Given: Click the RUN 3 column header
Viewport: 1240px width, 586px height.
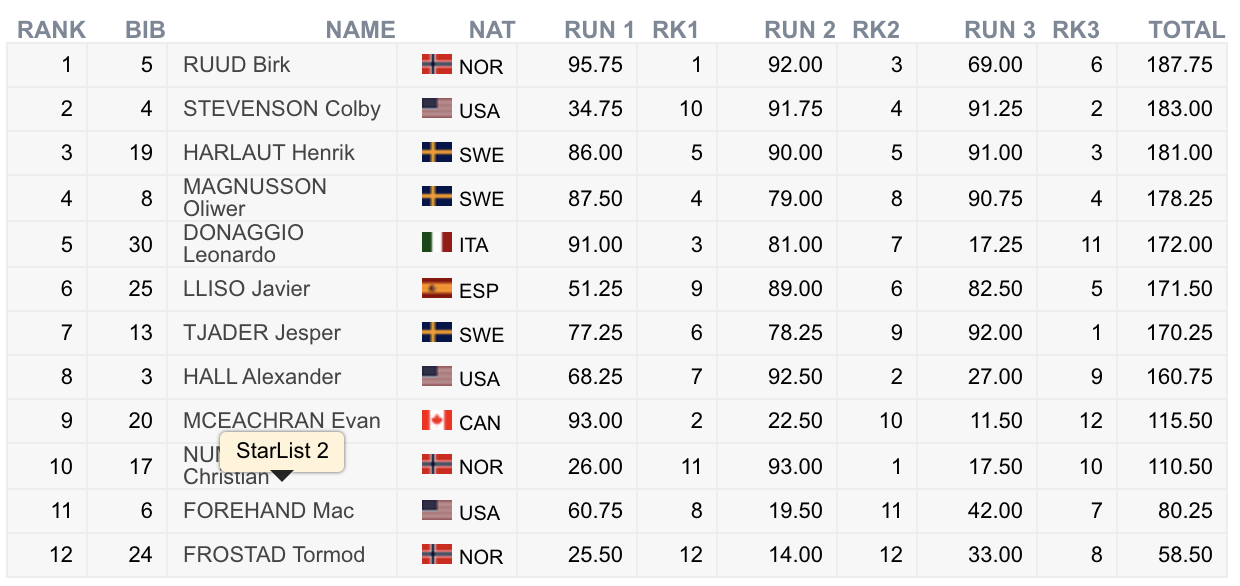Looking at the screenshot, I should (999, 30).
